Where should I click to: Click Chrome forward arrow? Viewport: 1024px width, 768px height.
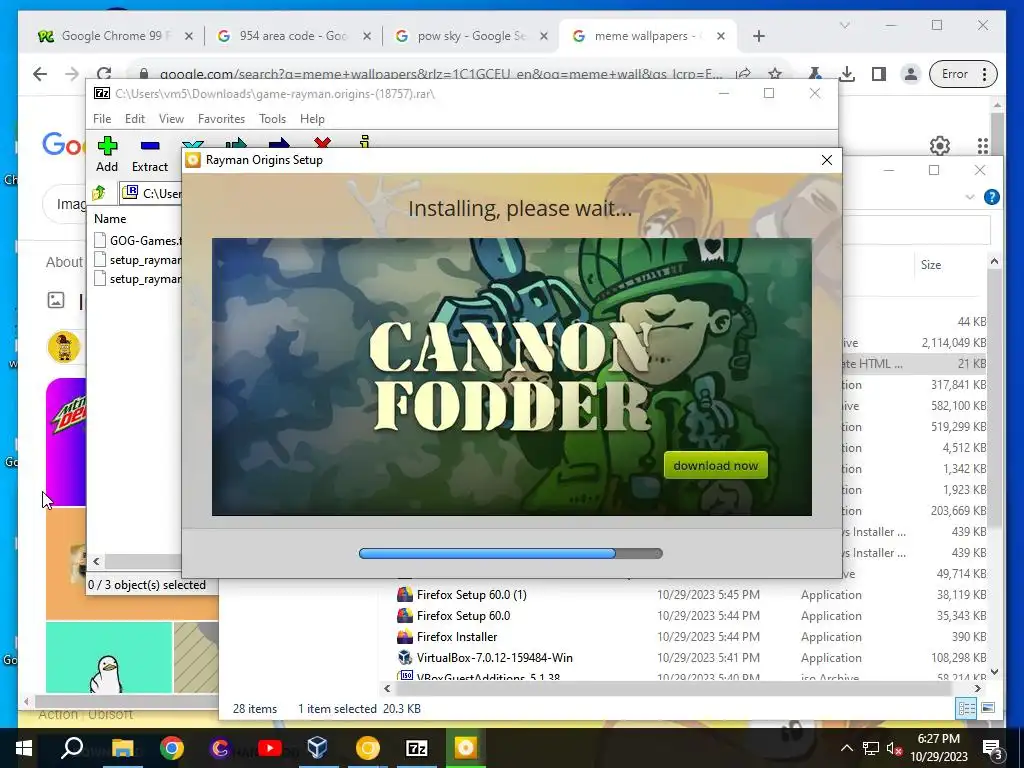click(72, 74)
